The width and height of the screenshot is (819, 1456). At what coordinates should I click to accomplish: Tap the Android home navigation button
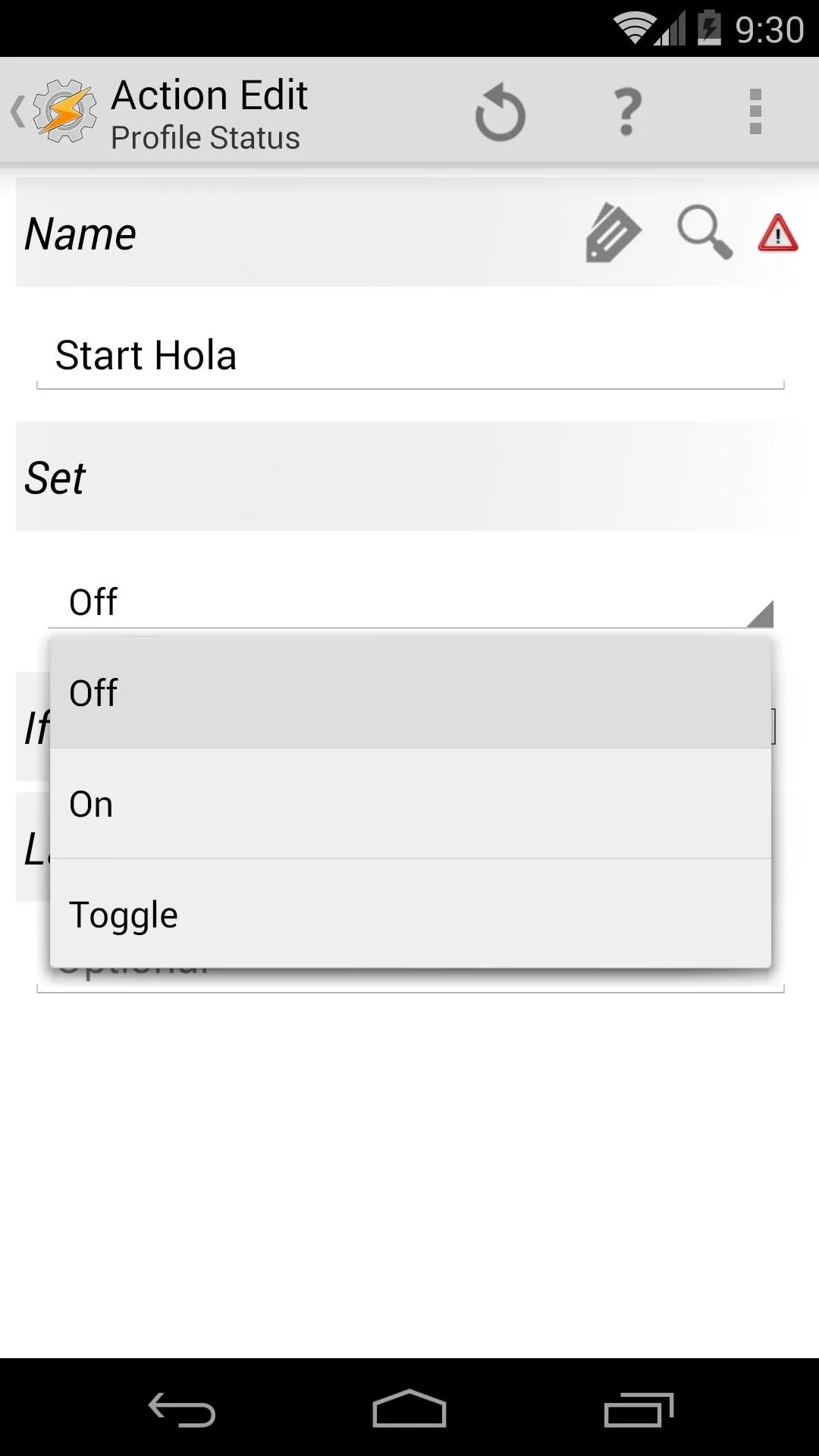click(409, 1408)
